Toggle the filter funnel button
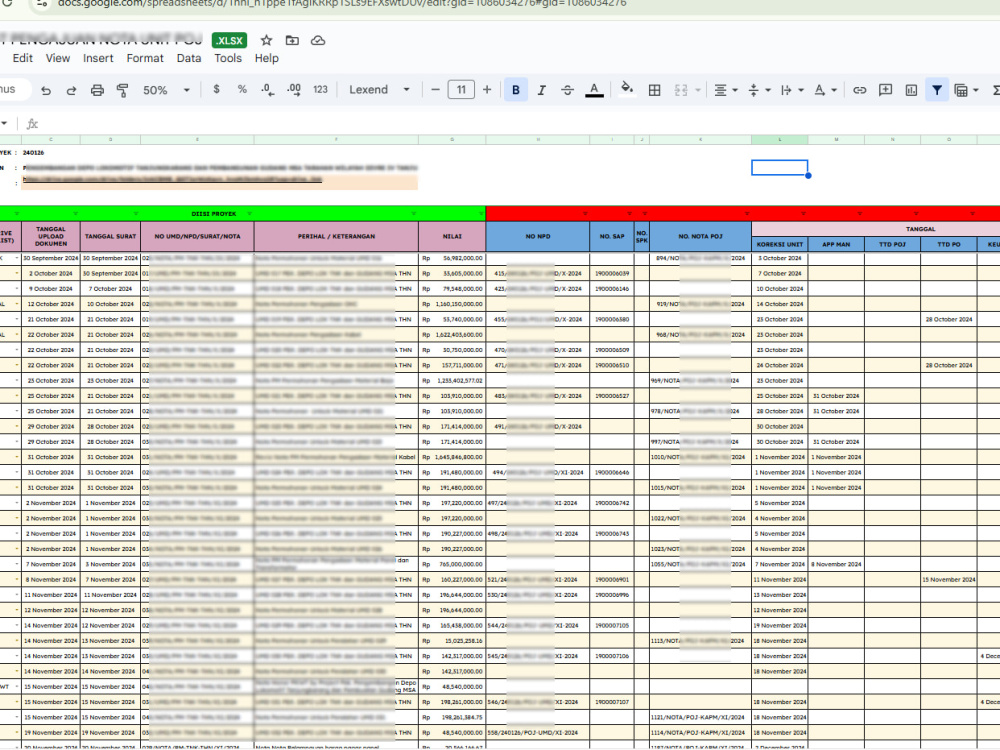 tap(937, 90)
